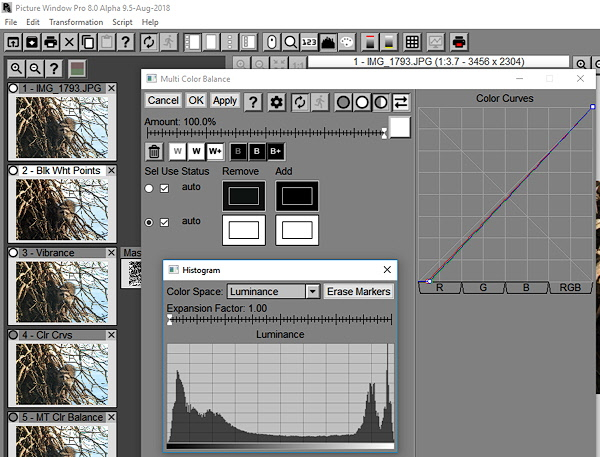Click the black Remove color swatch
Screen dimensions: 600x457
coord(244,196)
